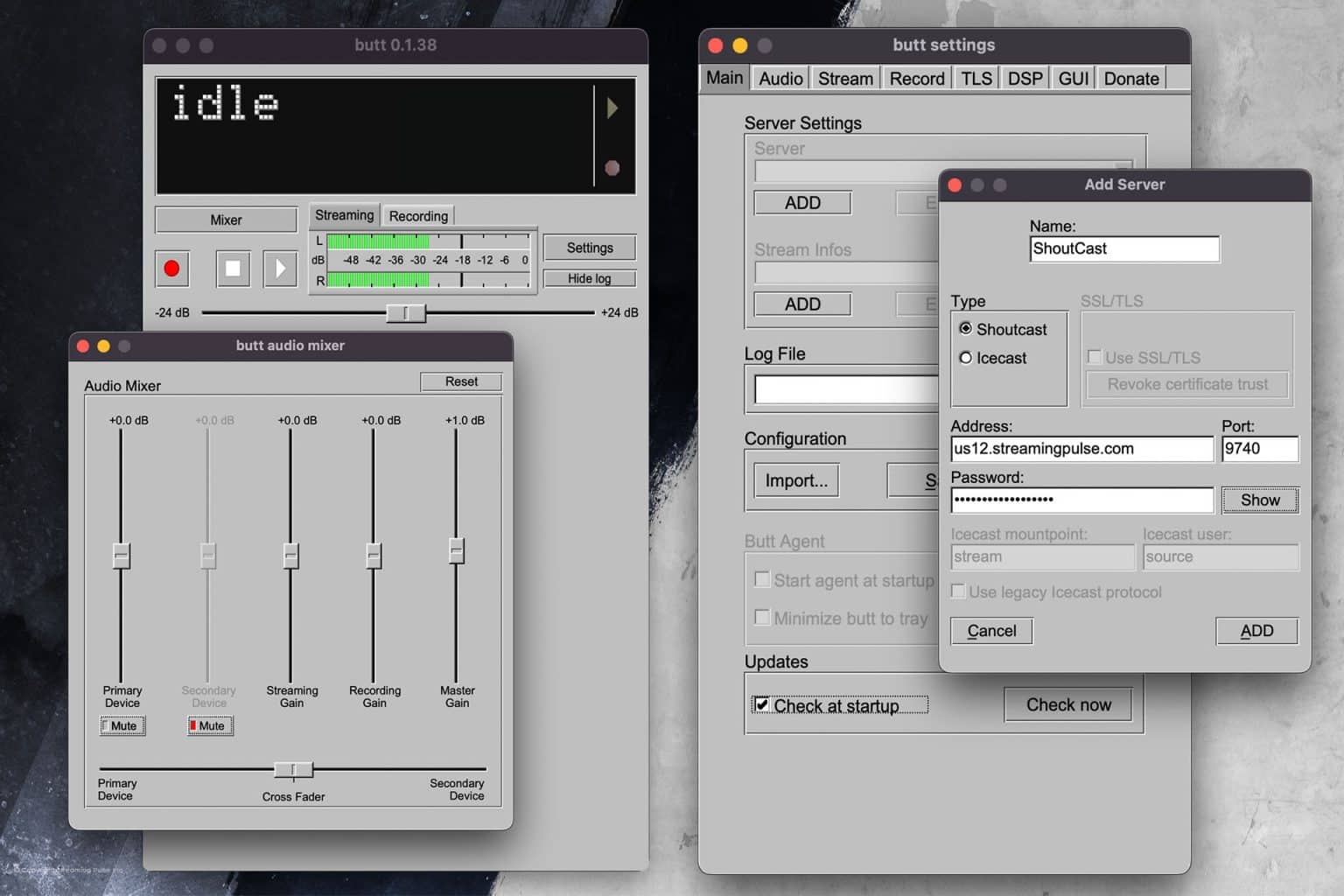The image size is (1344, 896).
Task: Select the Icecast server type
Action: click(x=965, y=358)
